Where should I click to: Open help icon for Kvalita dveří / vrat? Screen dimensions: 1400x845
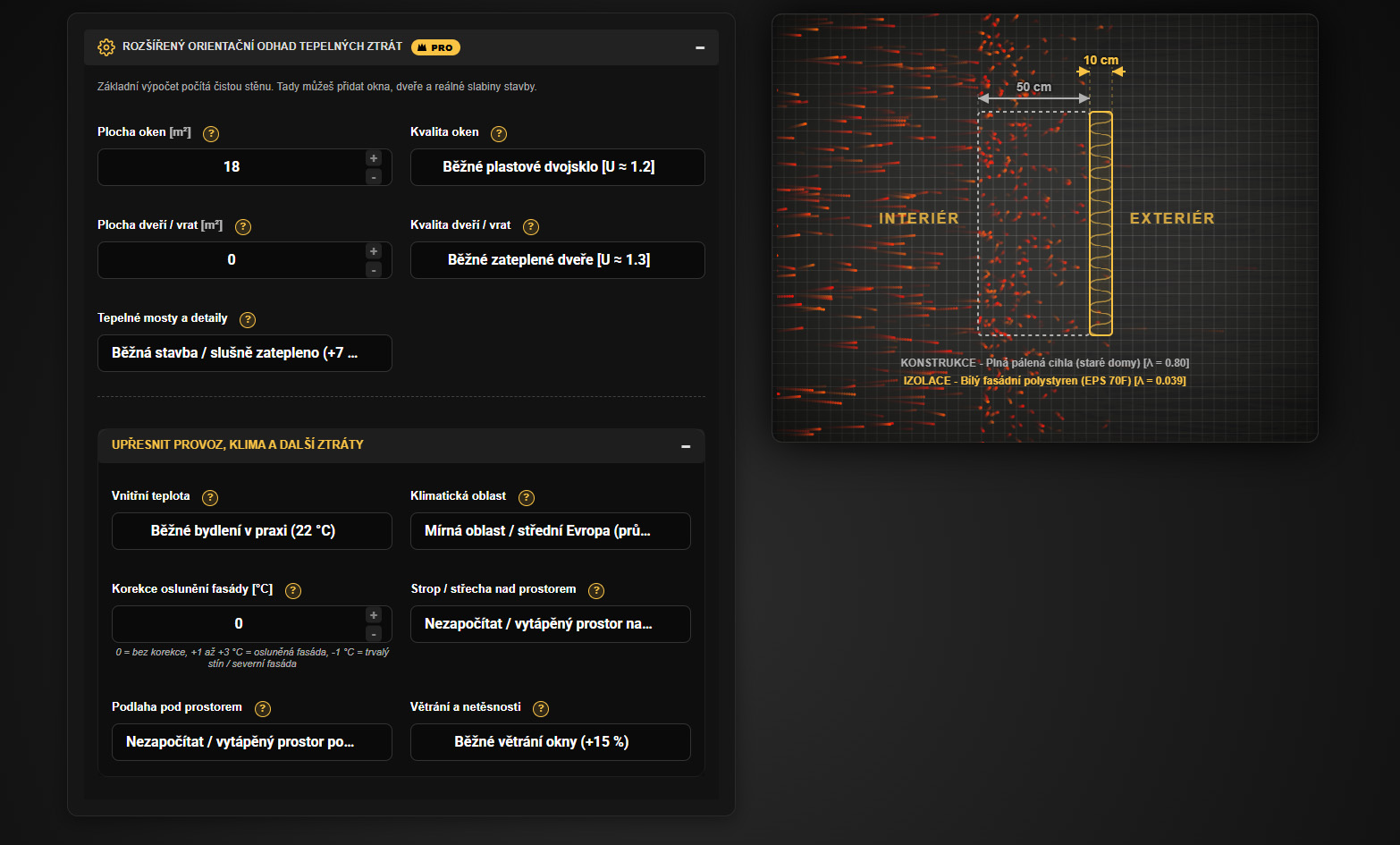coord(531,227)
